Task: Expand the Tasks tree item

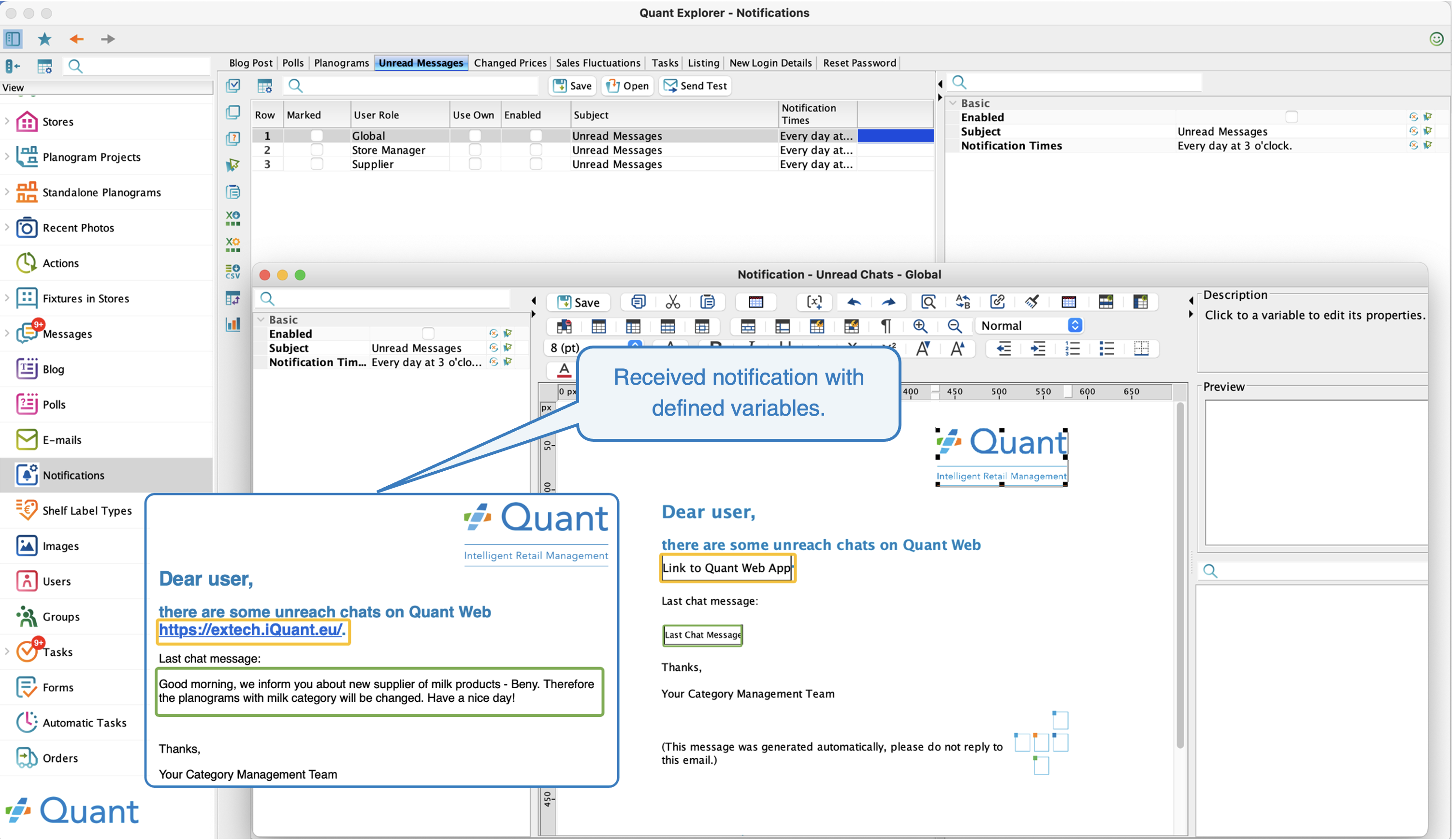Action: pos(7,651)
